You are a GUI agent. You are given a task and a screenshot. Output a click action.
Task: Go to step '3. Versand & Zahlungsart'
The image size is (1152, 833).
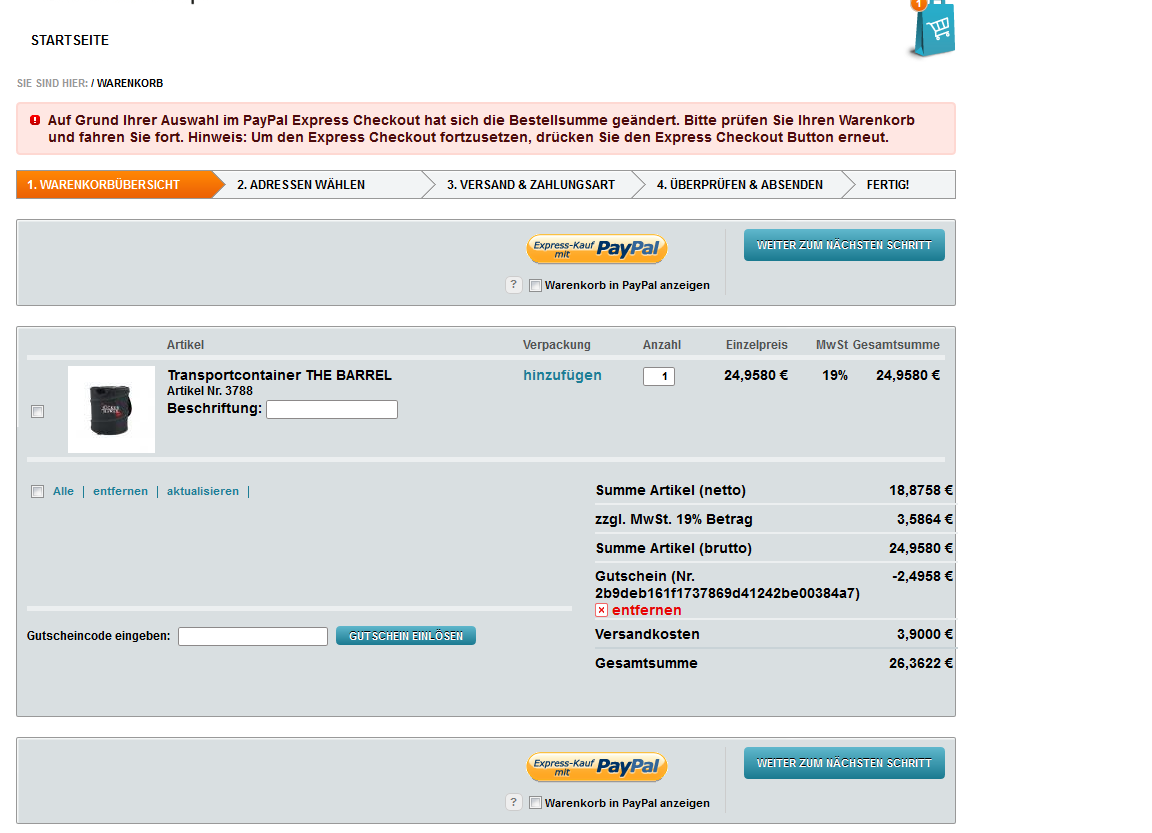pos(530,185)
